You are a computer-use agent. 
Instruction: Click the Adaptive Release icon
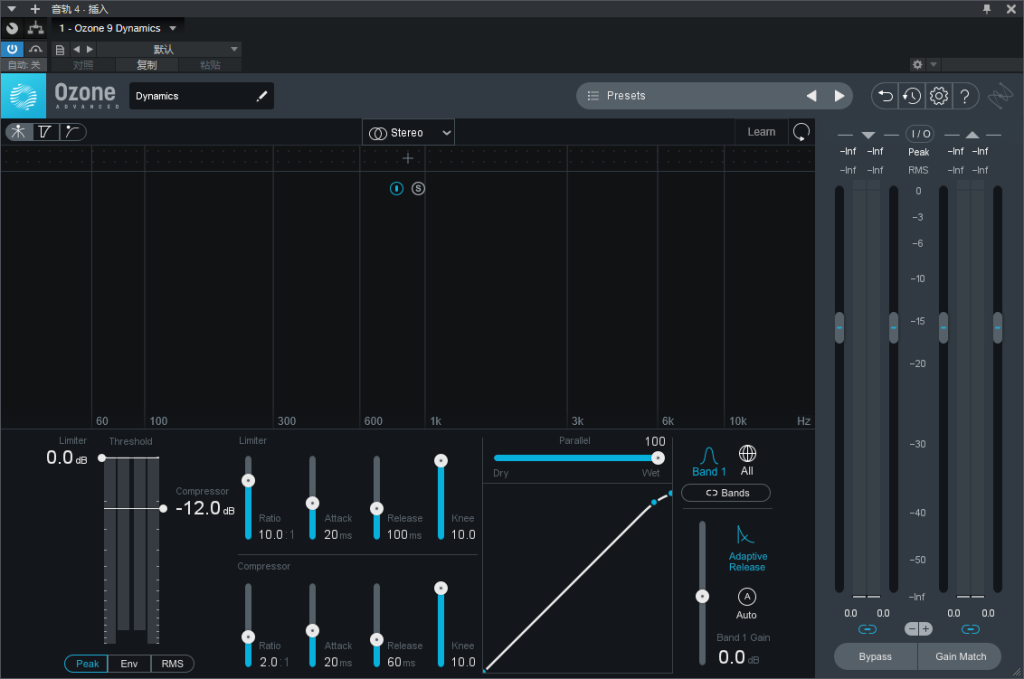[745, 535]
